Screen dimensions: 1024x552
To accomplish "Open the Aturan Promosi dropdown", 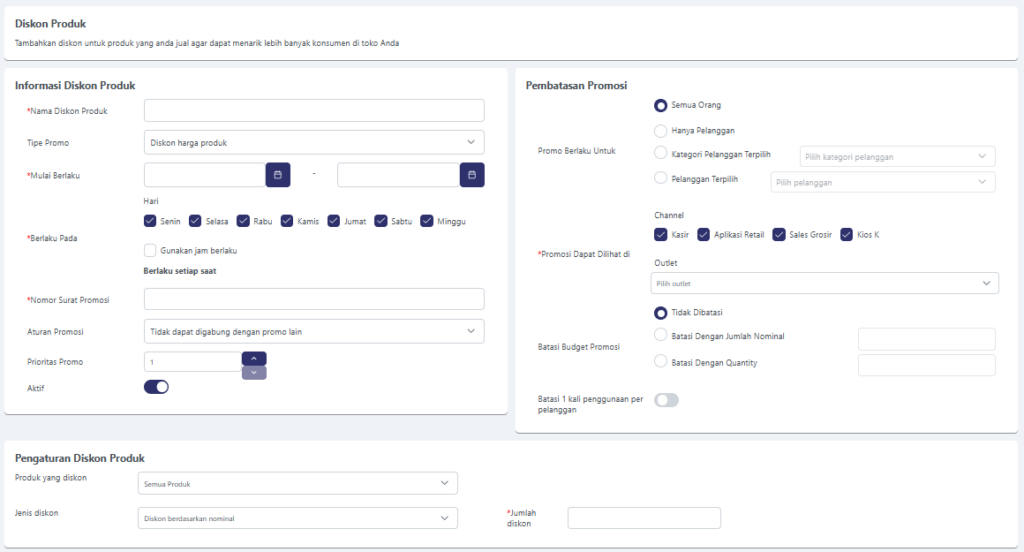I will coord(314,331).
